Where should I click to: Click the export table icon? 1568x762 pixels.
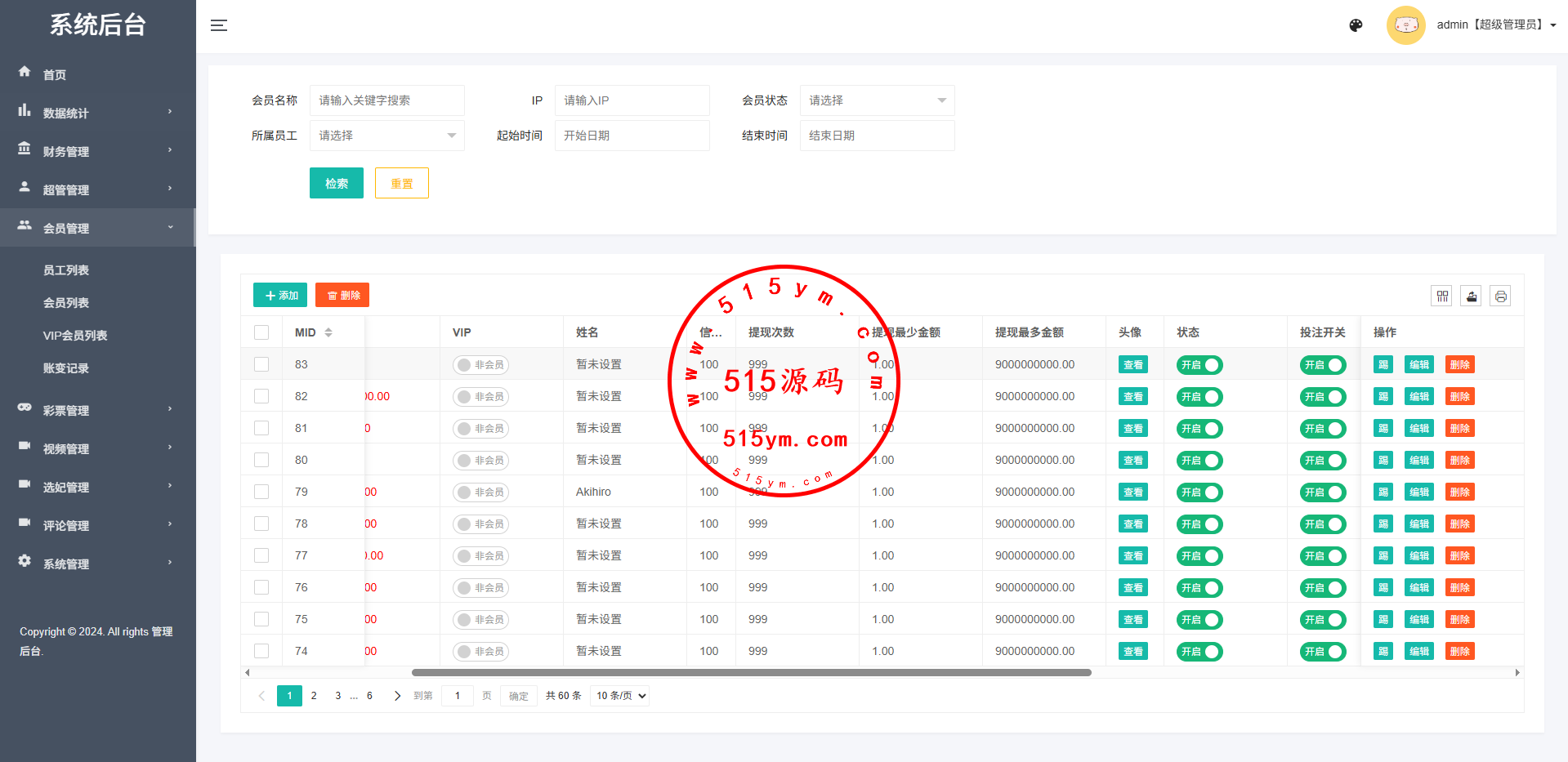point(1472,296)
